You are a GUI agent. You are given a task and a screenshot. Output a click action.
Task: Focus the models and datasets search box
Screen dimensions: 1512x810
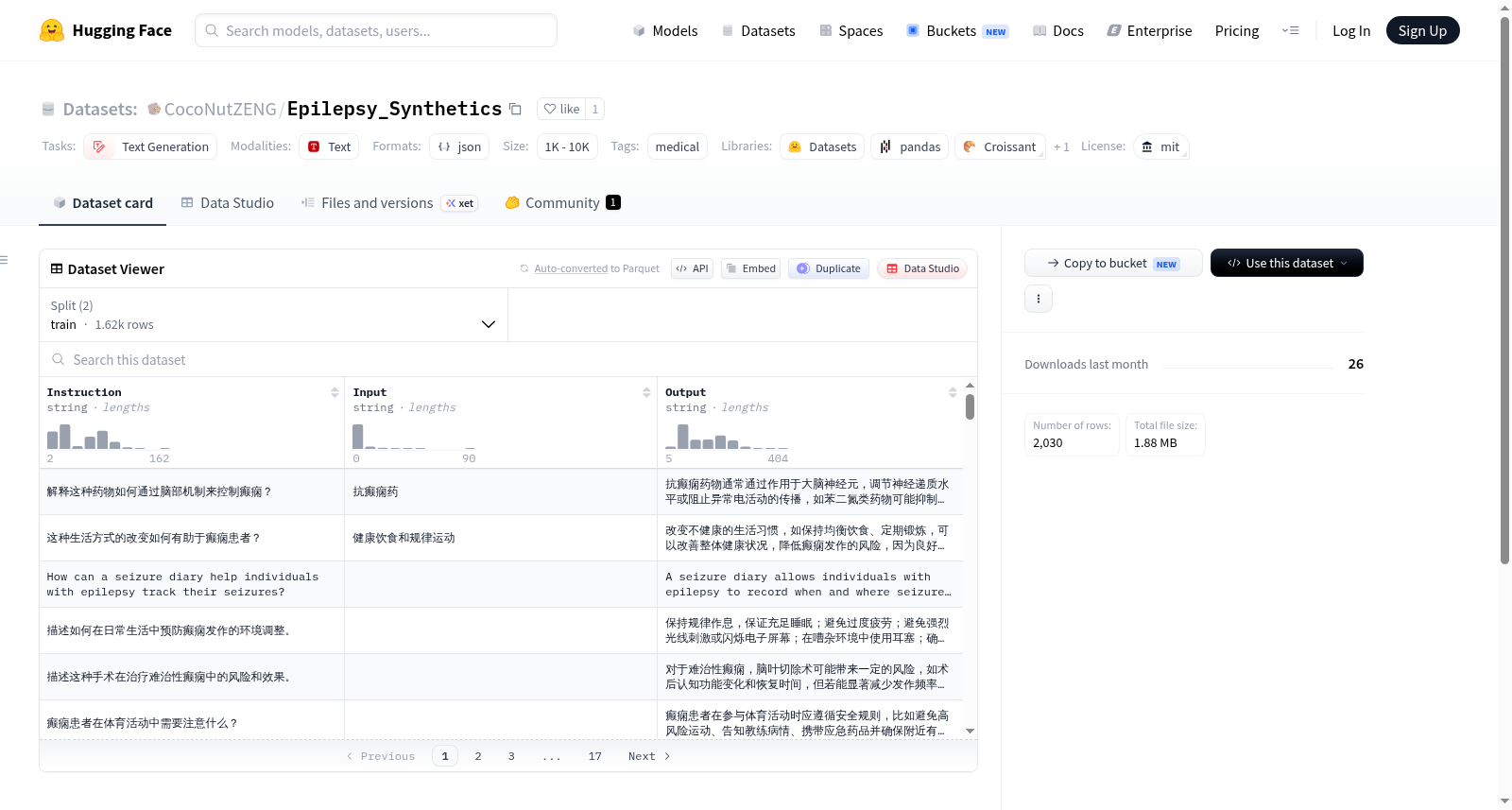coord(376,30)
